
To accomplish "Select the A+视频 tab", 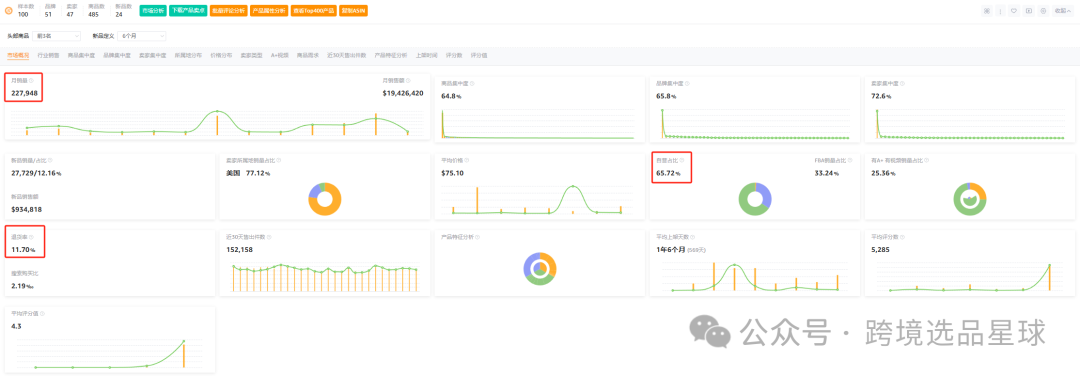I will pos(280,54).
